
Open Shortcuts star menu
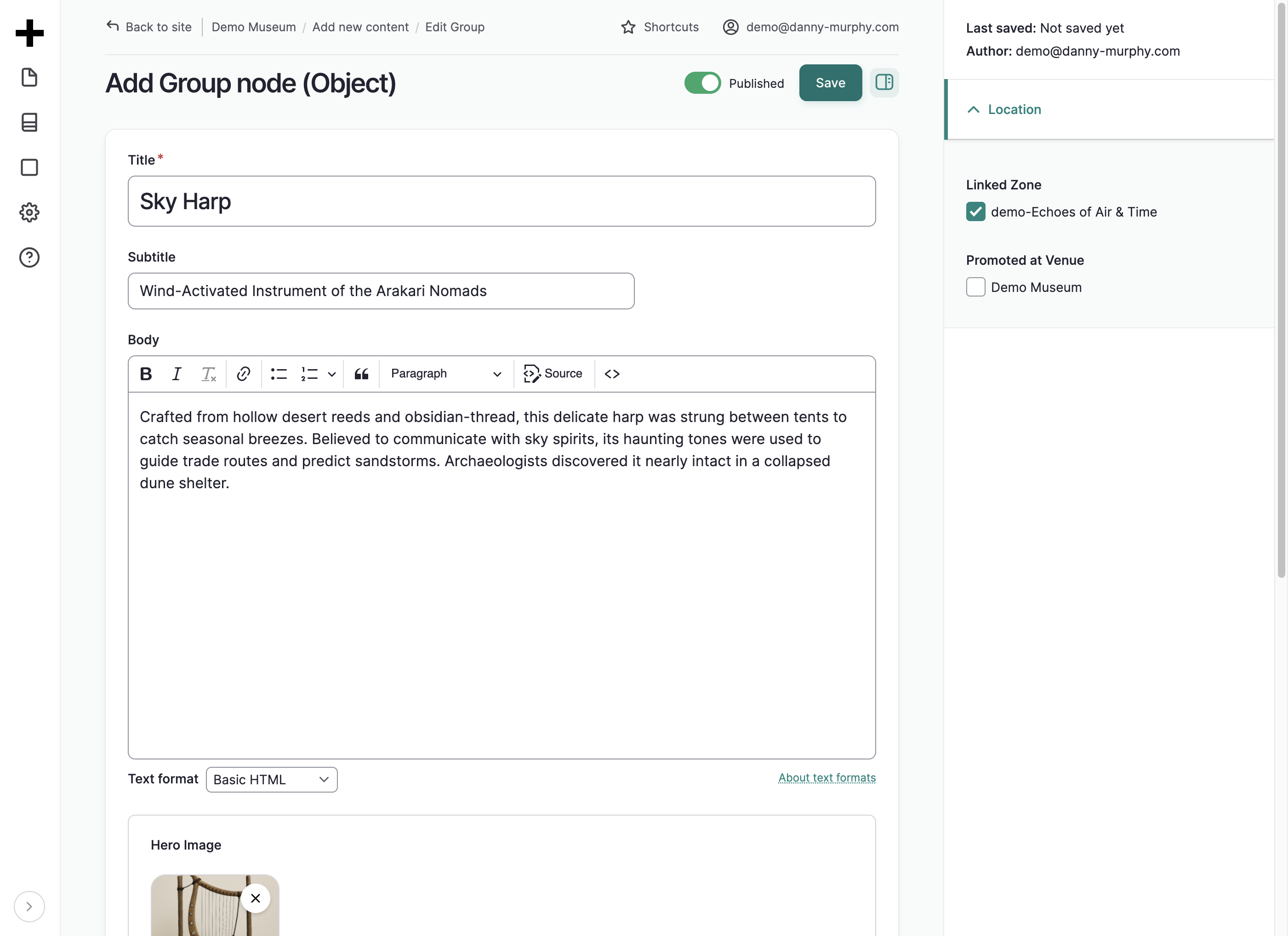660,27
